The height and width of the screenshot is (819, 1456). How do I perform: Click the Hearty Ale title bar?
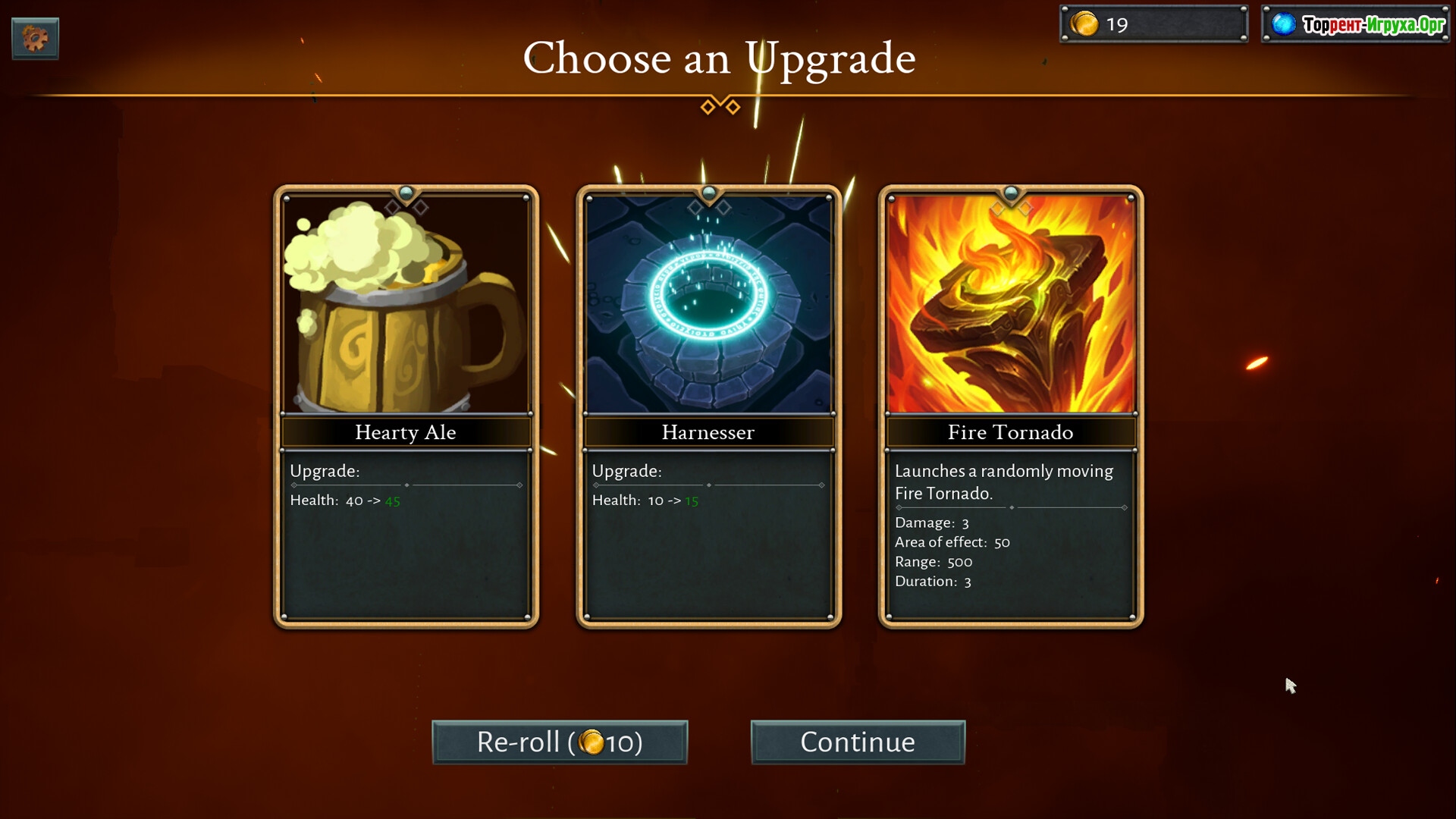[x=406, y=432]
